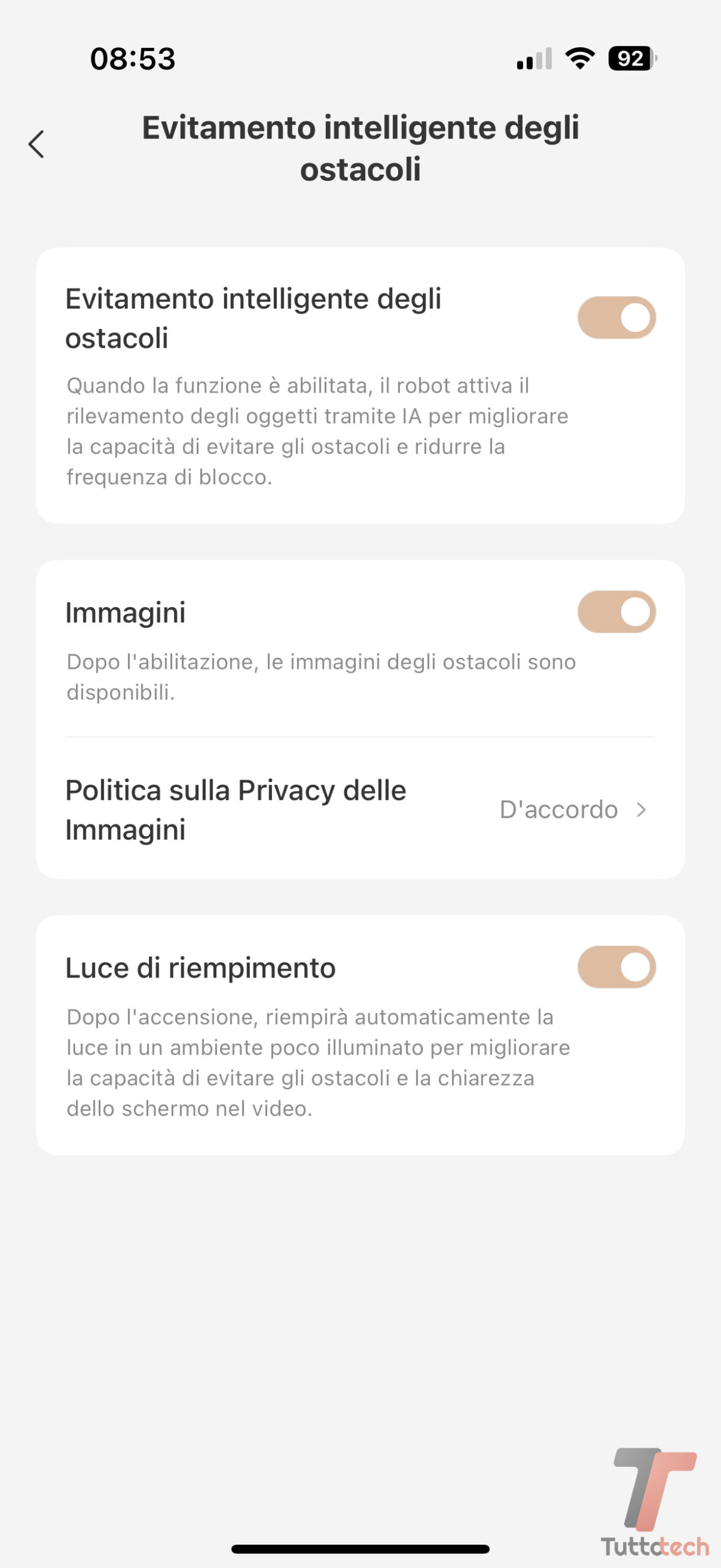Expand privacy policy using the chevron arrow

click(641, 810)
